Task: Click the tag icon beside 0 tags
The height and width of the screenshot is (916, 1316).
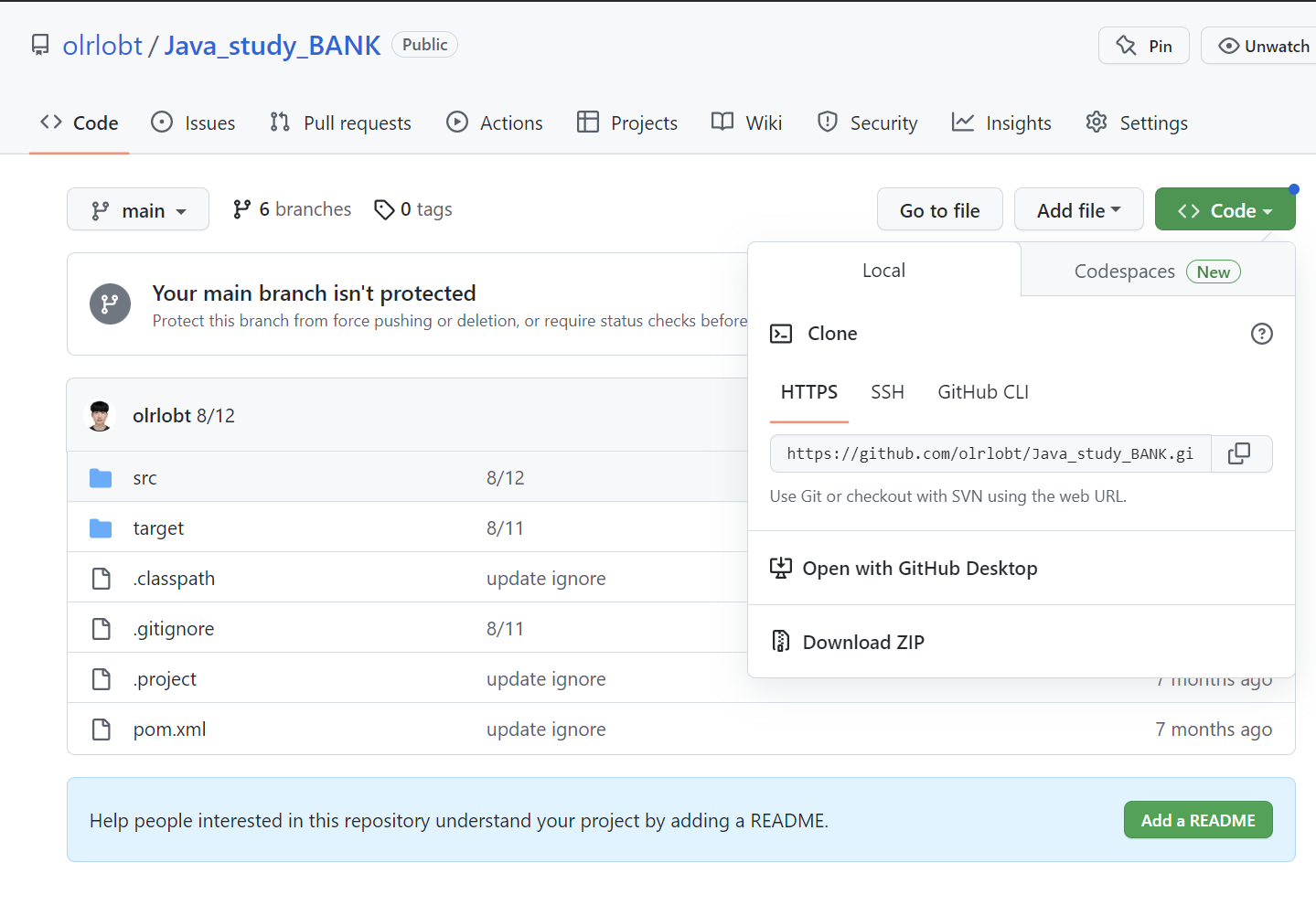Action: [x=384, y=209]
